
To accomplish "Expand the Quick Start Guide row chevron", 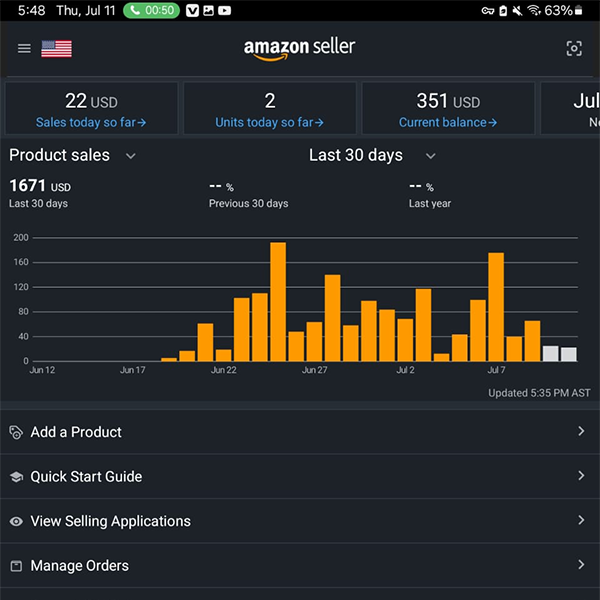I will coord(581,477).
